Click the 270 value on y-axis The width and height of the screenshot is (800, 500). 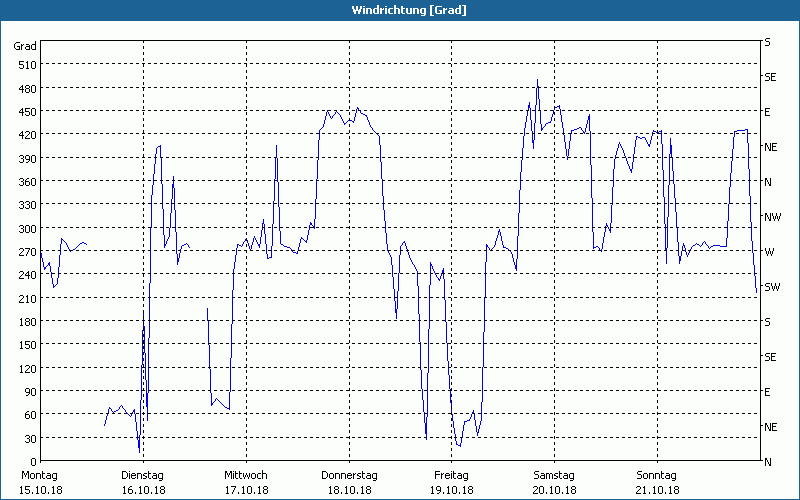pos(25,252)
